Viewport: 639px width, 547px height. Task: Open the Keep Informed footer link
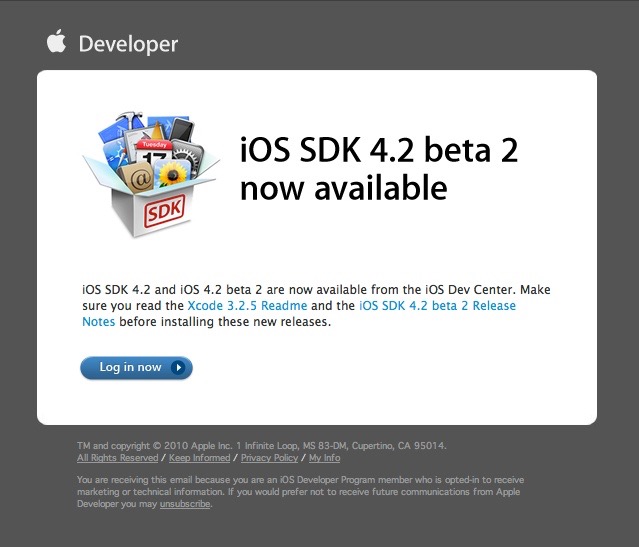coord(200,458)
